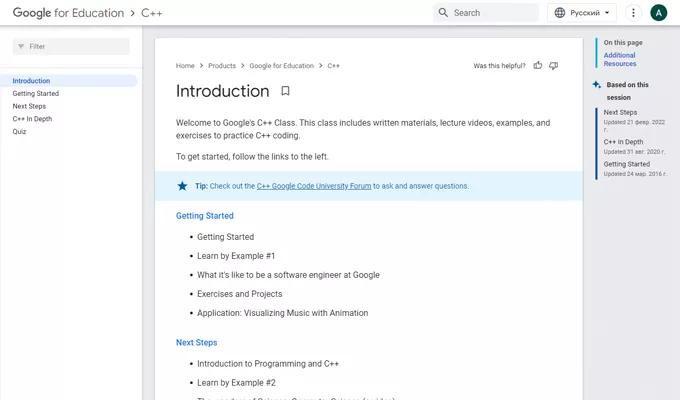Viewport: 680px width, 400px height.
Task: Open the recommended Next Steps page in right panel
Action: [x=620, y=112]
